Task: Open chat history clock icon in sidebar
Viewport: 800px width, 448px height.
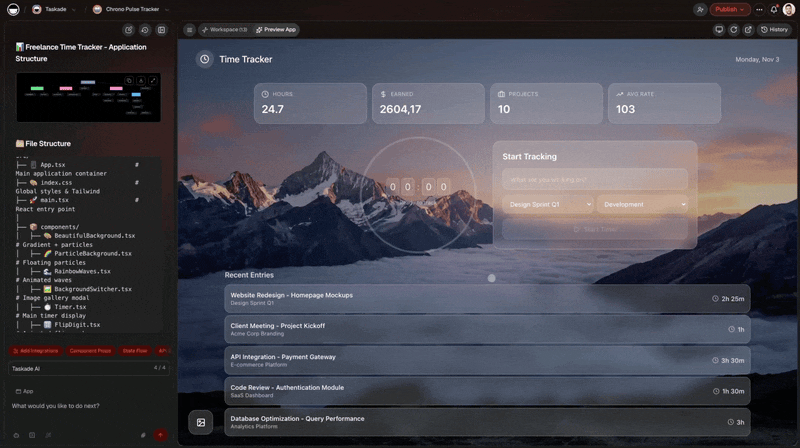Action: (145, 30)
